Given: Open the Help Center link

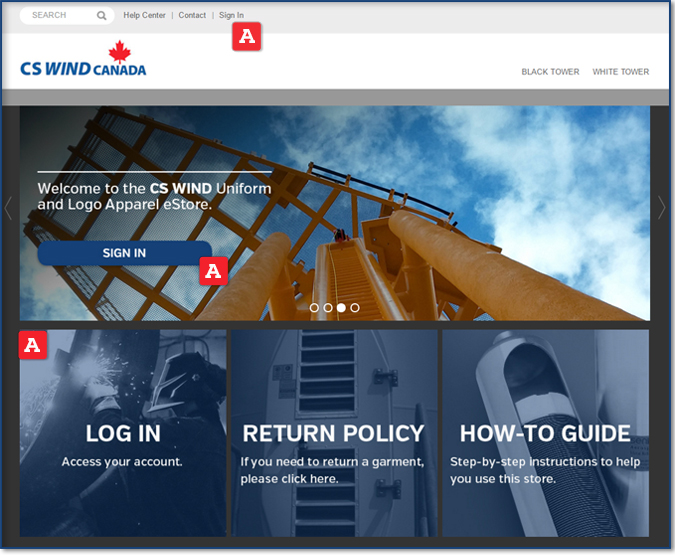Looking at the screenshot, I should [x=144, y=16].
